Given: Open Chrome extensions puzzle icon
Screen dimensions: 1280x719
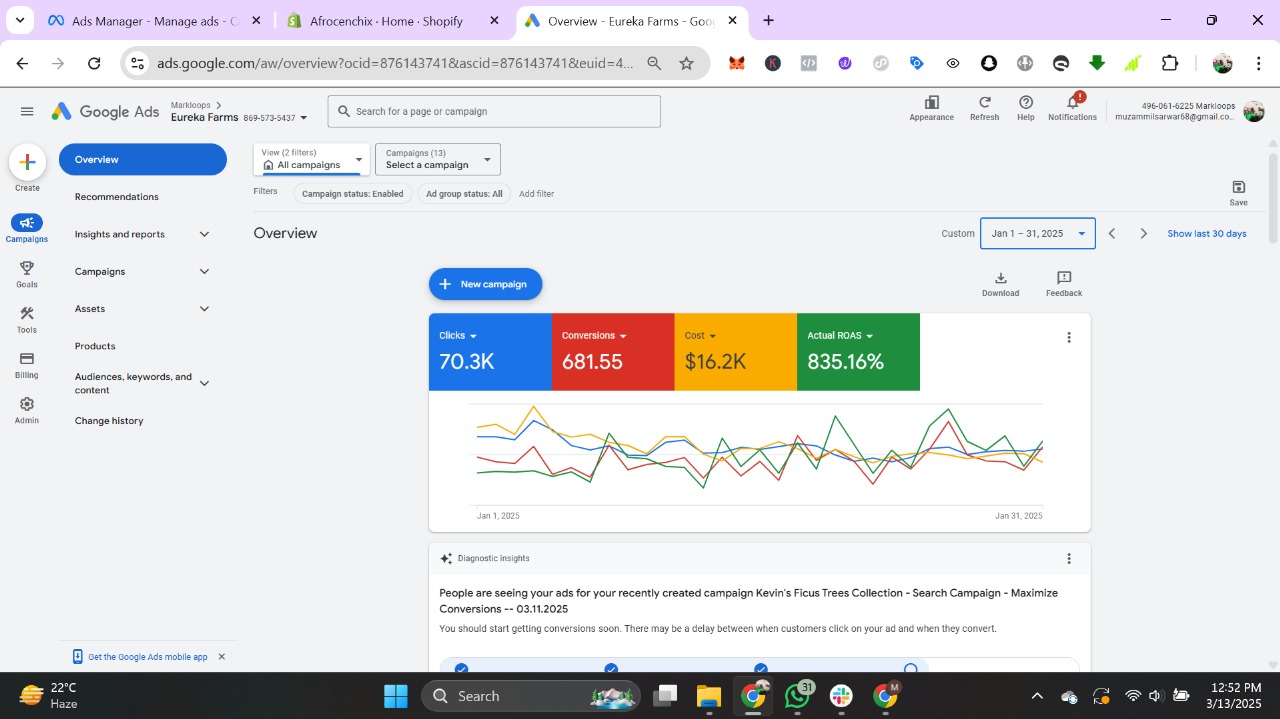Looking at the screenshot, I should coord(1169,63).
